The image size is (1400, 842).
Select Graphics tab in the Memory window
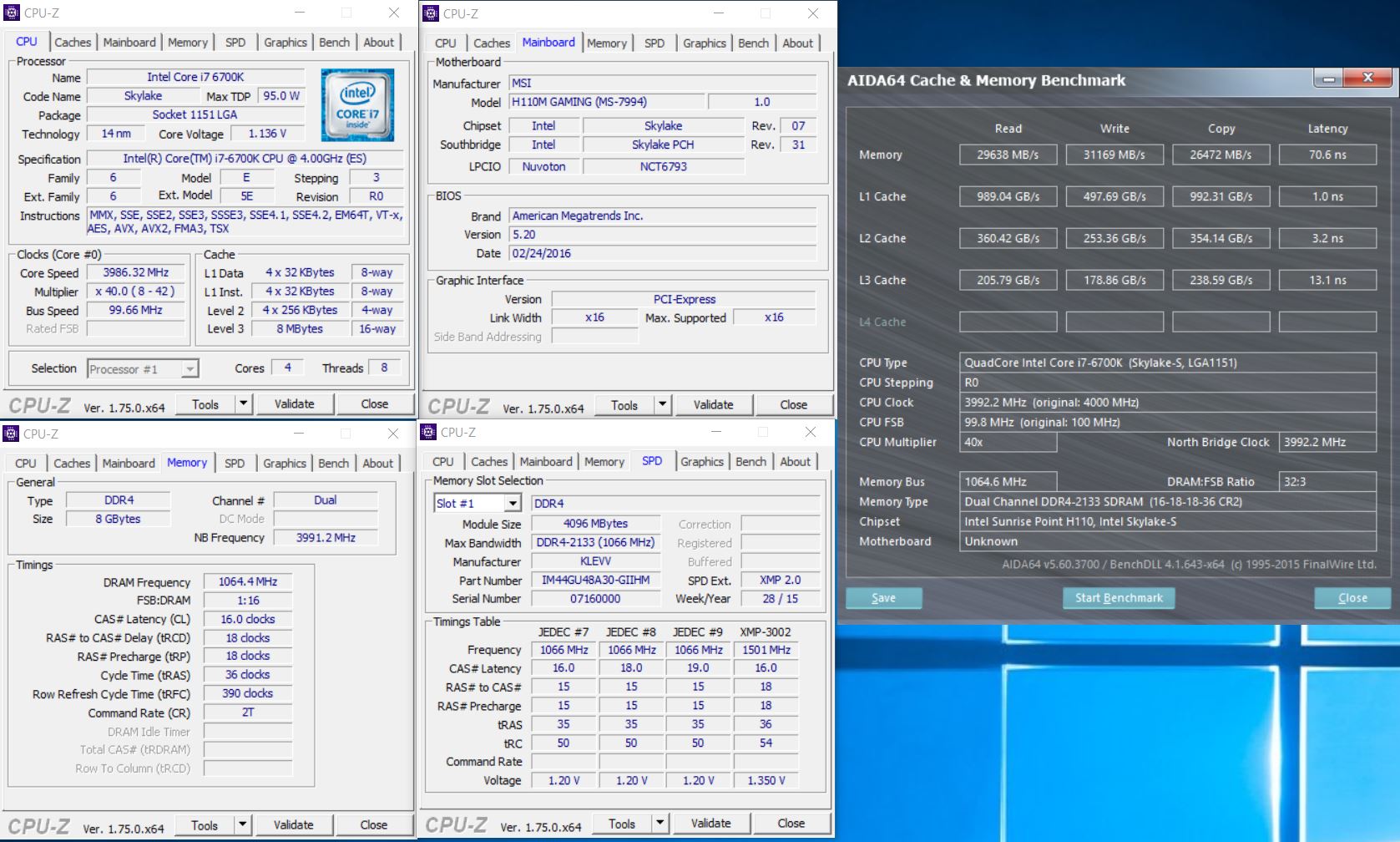click(285, 464)
